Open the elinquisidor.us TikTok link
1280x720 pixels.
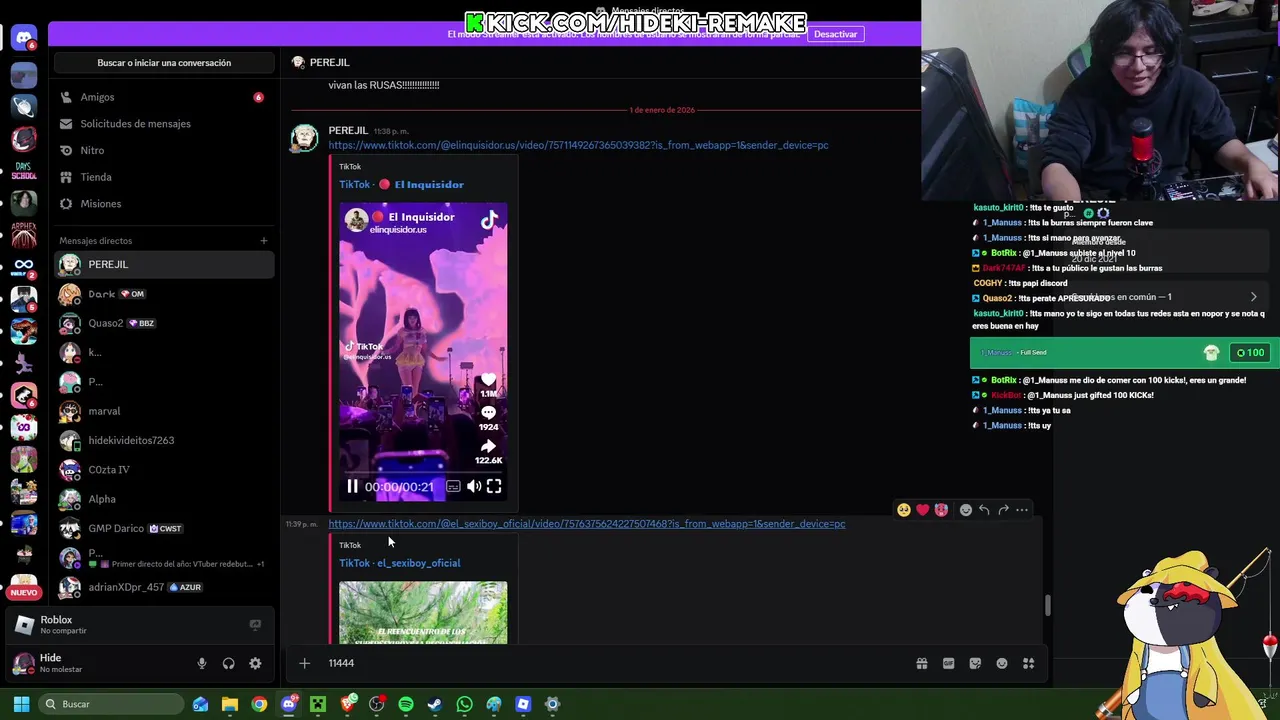pyautogui.click(x=578, y=145)
